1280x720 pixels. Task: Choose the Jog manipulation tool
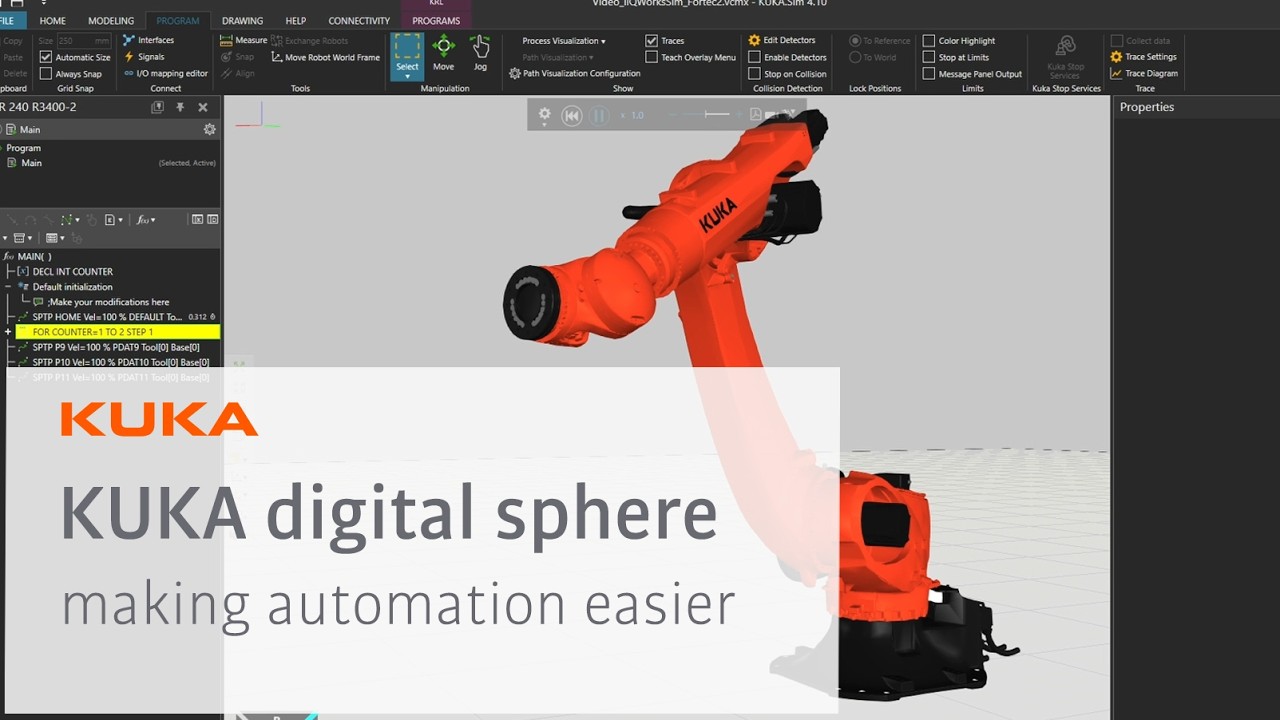click(x=480, y=54)
